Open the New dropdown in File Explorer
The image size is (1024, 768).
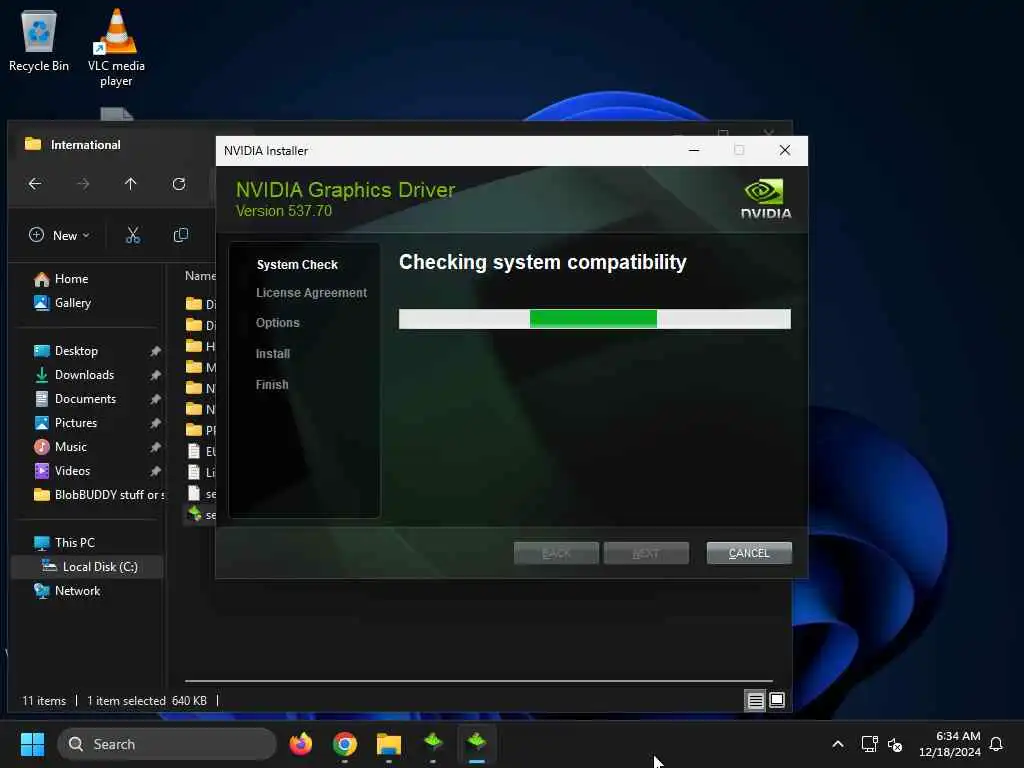coord(59,235)
